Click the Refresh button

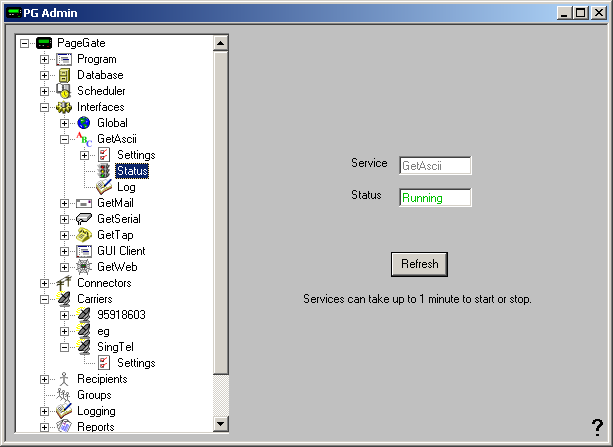[419, 264]
